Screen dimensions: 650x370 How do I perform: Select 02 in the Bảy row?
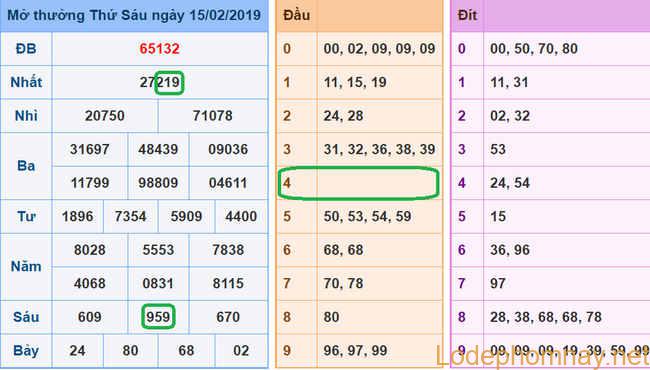(241, 351)
